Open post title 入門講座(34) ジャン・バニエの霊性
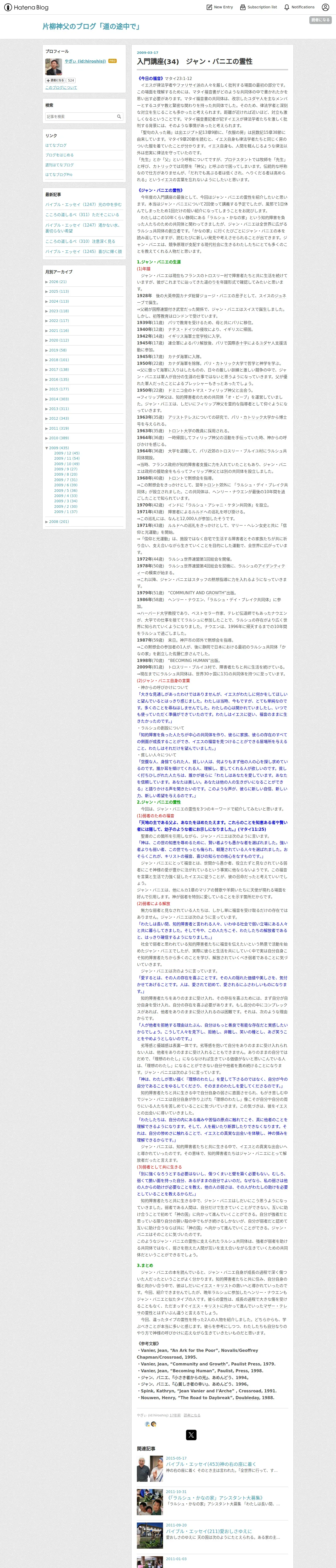This screenshot has width=336, height=1568. pyautogui.click(x=194, y=61)
